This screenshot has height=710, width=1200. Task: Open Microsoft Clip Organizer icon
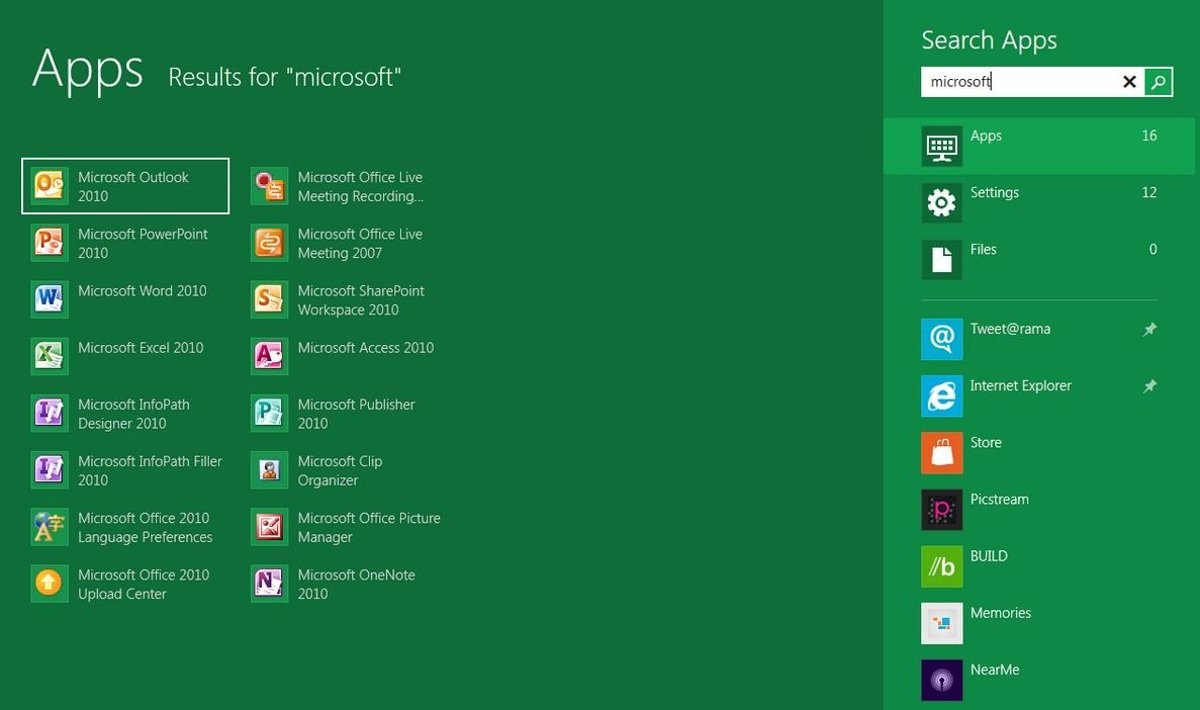[x=269, y=470]
